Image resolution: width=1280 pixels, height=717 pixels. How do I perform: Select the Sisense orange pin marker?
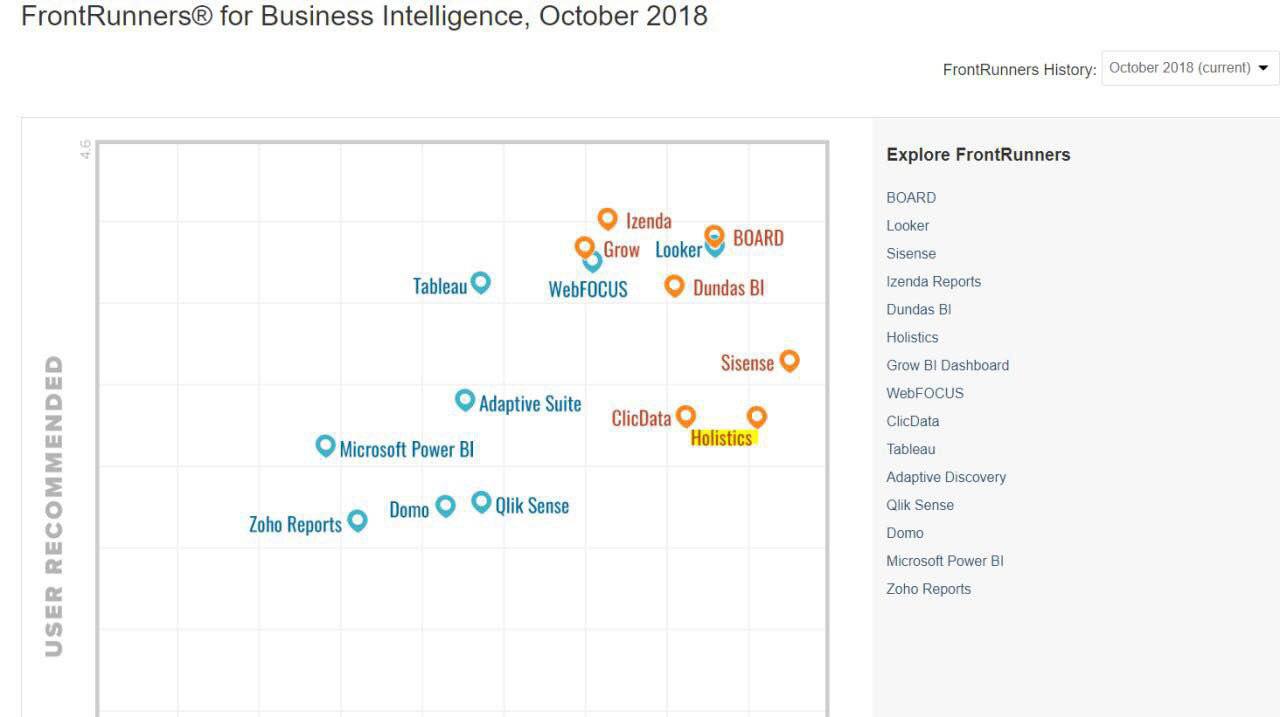click(x=789, y=360)
